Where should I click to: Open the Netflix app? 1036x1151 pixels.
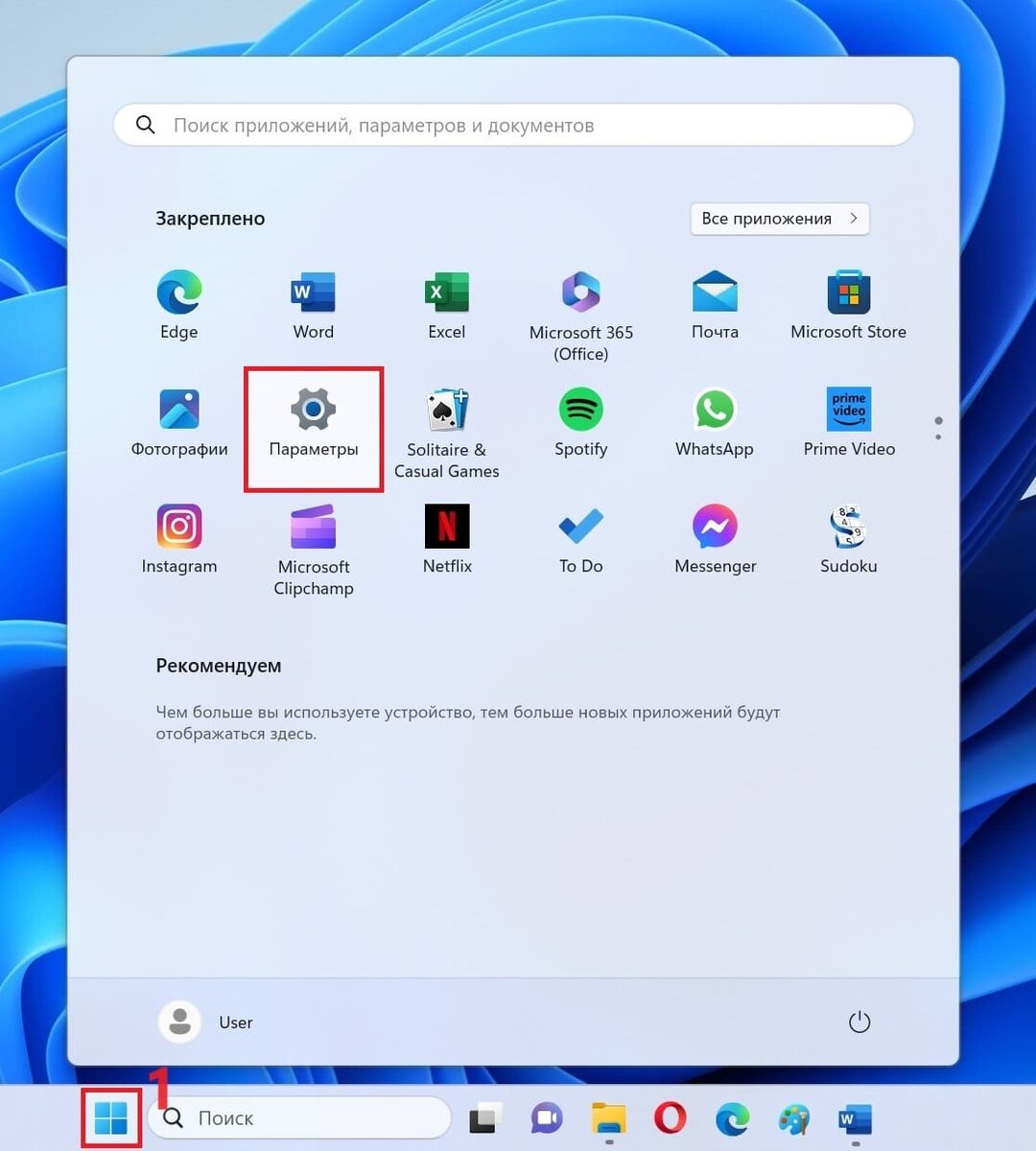click(447, 540)
